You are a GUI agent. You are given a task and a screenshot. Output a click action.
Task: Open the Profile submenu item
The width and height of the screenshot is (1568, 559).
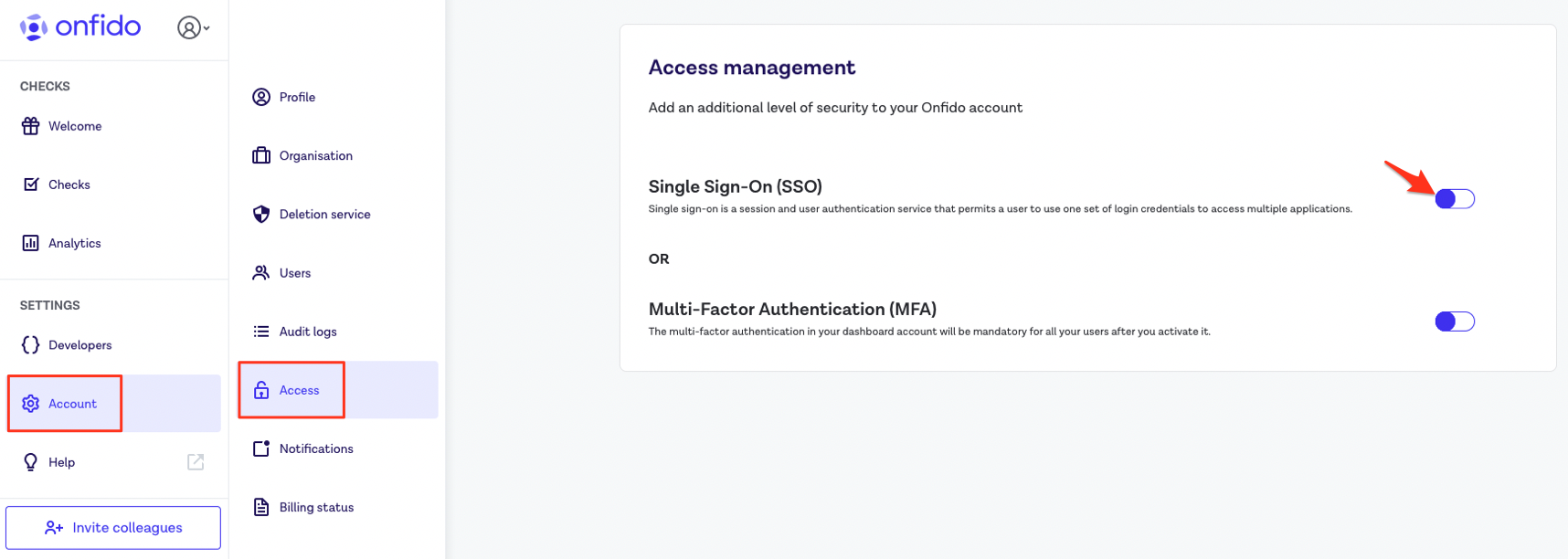pyautogui.click(x=338, y=97)
